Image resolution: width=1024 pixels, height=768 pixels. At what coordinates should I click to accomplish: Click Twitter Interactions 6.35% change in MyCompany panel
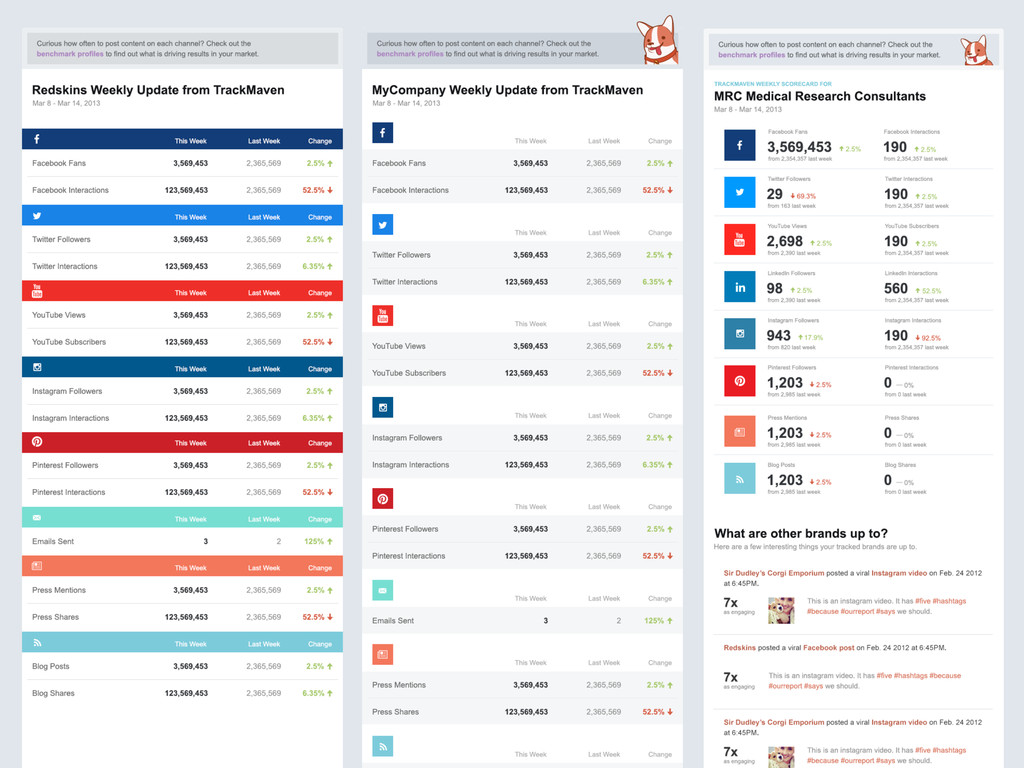coord(658,282)
